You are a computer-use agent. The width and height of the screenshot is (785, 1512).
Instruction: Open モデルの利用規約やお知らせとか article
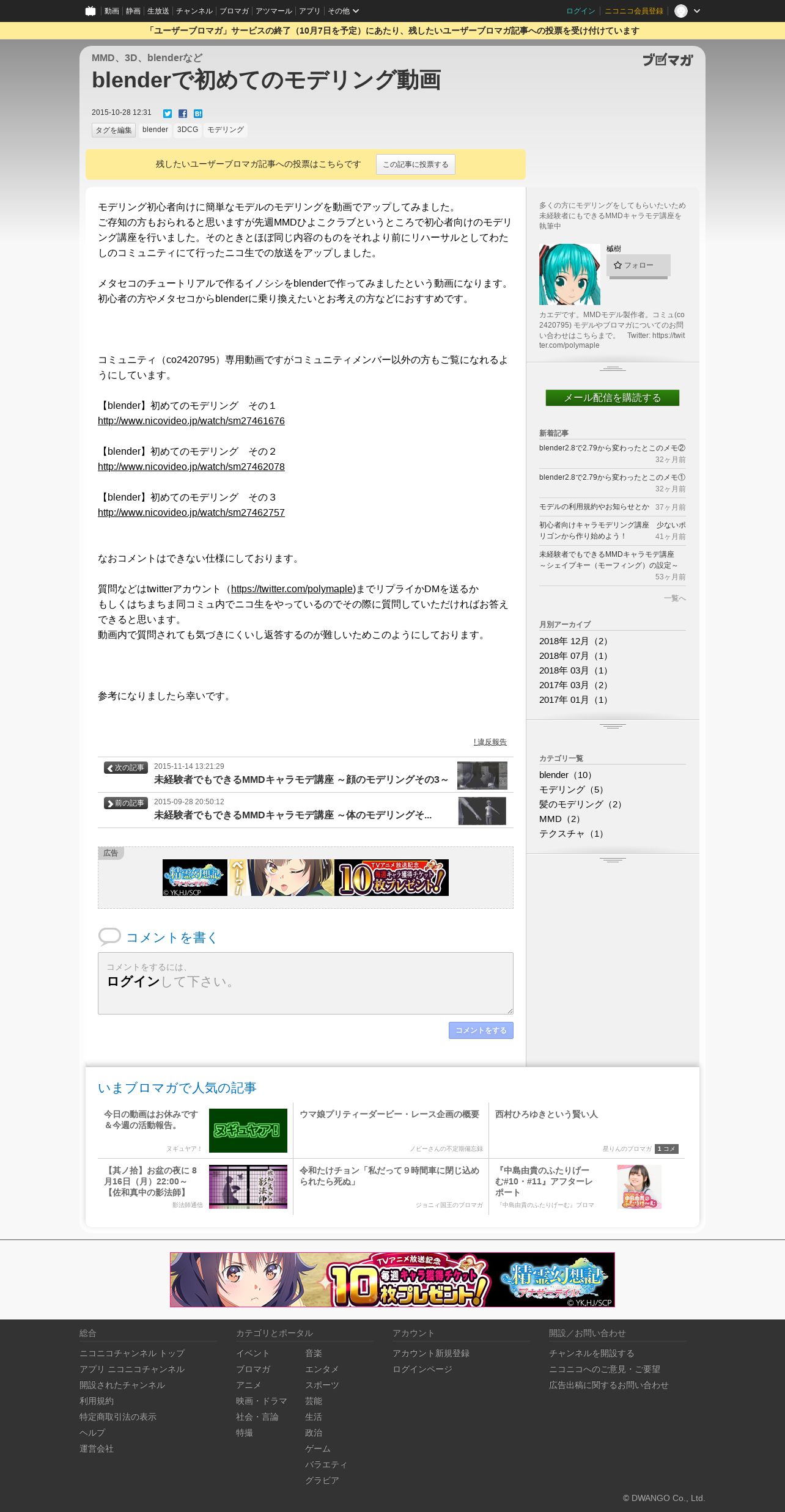[x=594, y=507]
